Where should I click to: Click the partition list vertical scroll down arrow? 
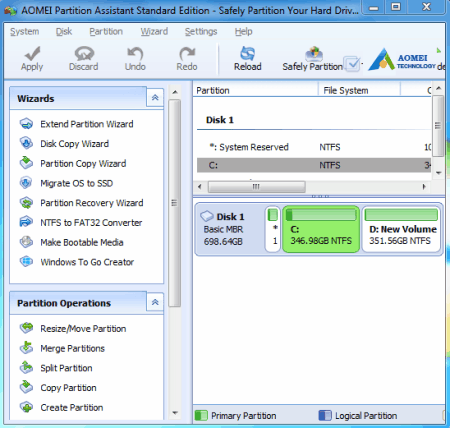coord(439,173)
